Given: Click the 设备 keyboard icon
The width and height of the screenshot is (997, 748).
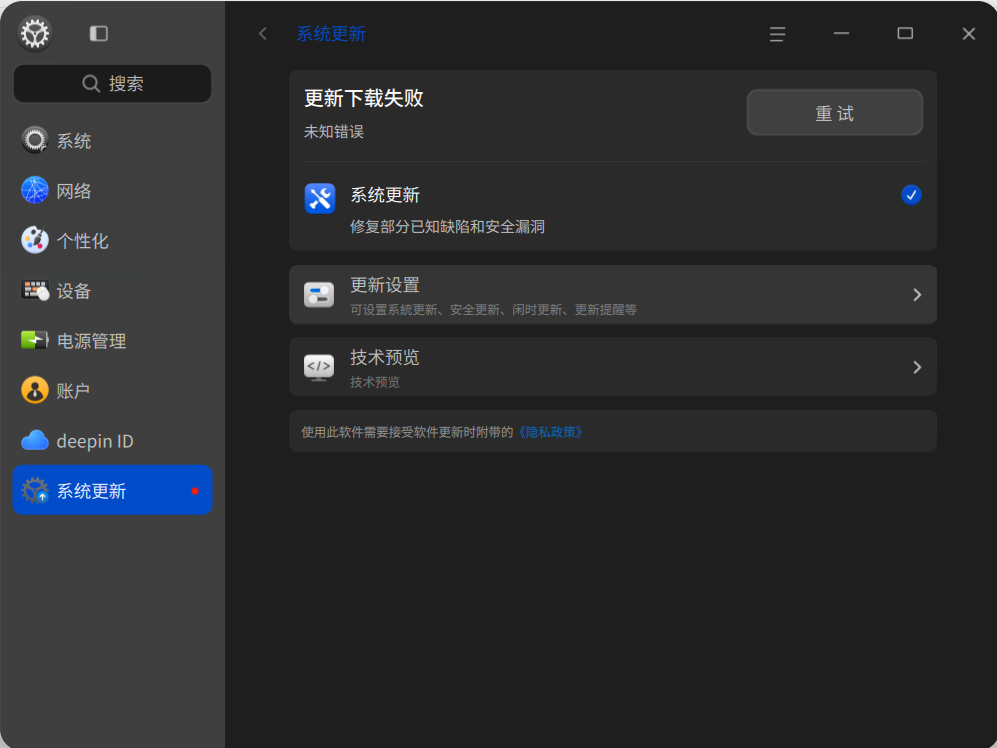Looking at the screenshot, I should [x=35, y=291].
